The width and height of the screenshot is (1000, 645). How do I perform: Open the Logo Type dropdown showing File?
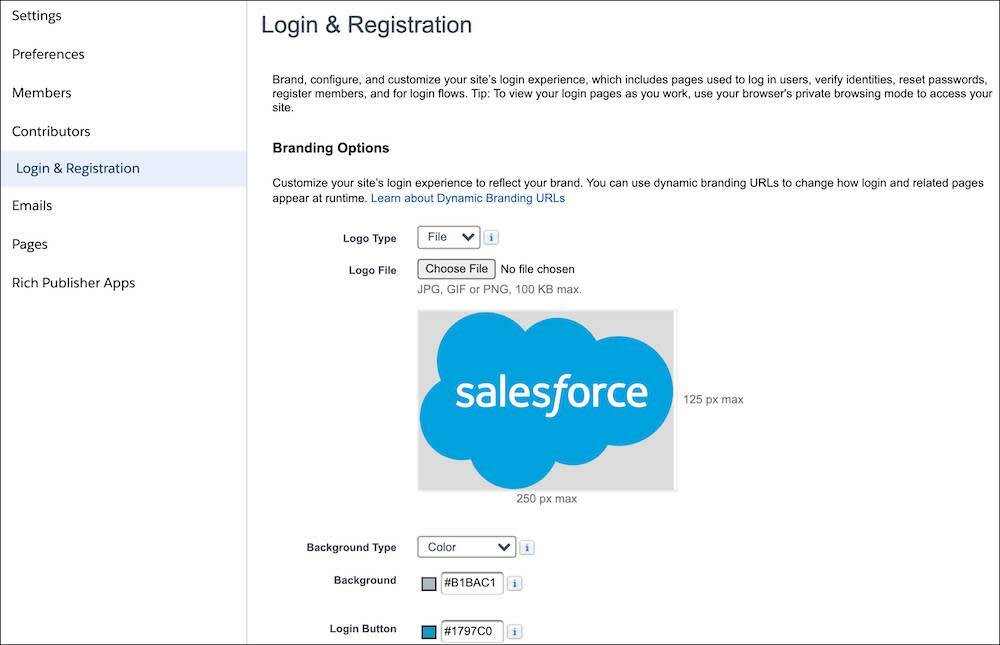tap(448, 237)
